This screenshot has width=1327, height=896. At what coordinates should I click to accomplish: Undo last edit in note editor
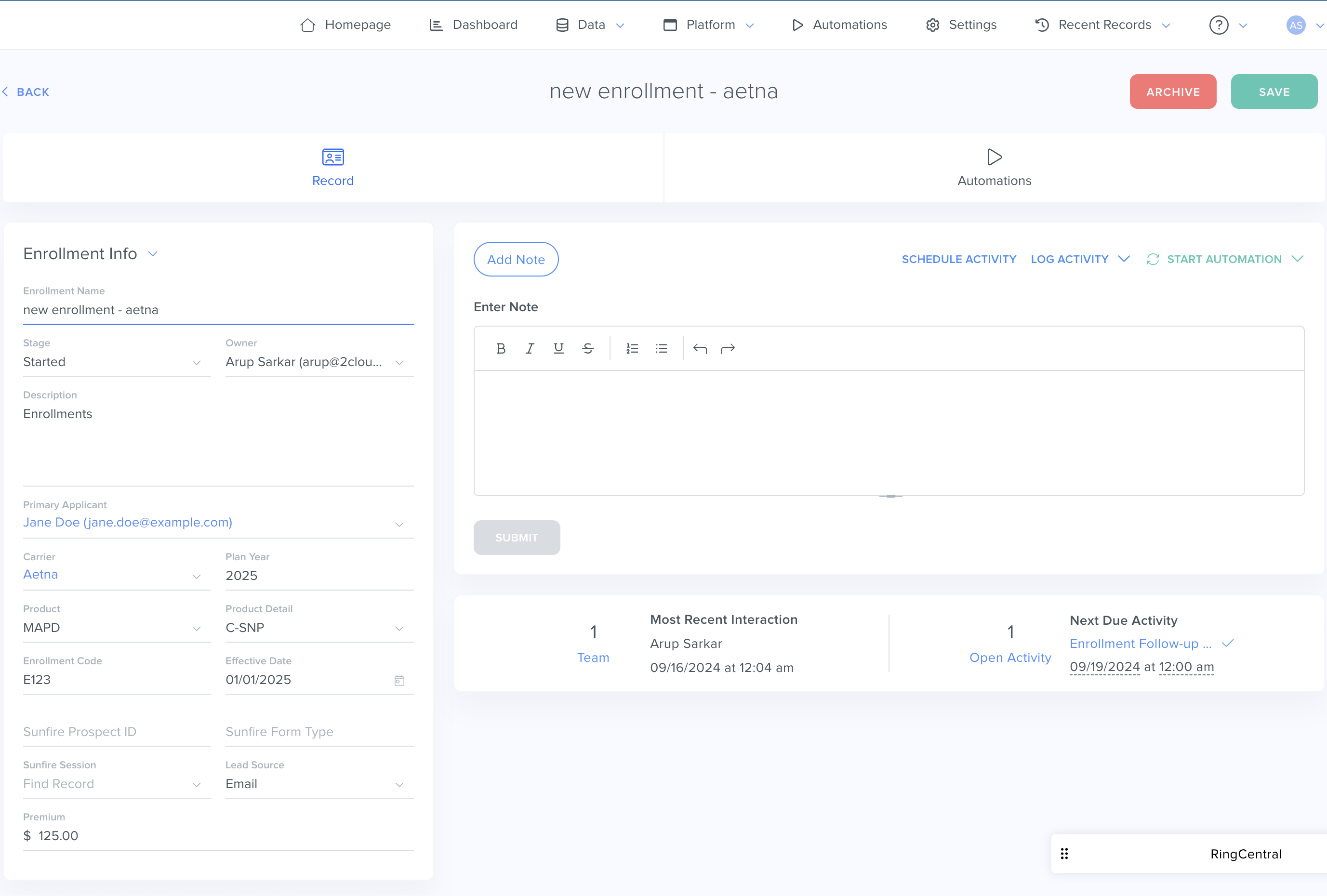[700, 349]
